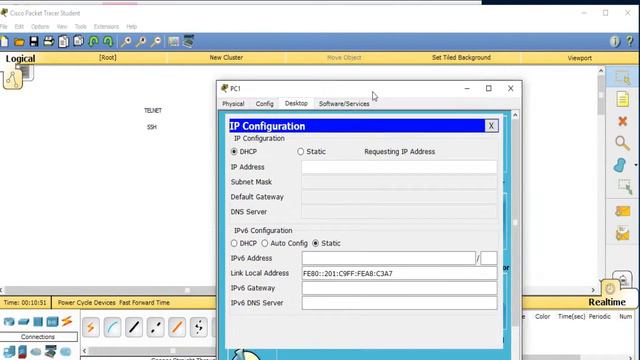The width and height of the screenshot is (640, 360).
Task: Click Fast Forward Time
Action: point(144,302)
